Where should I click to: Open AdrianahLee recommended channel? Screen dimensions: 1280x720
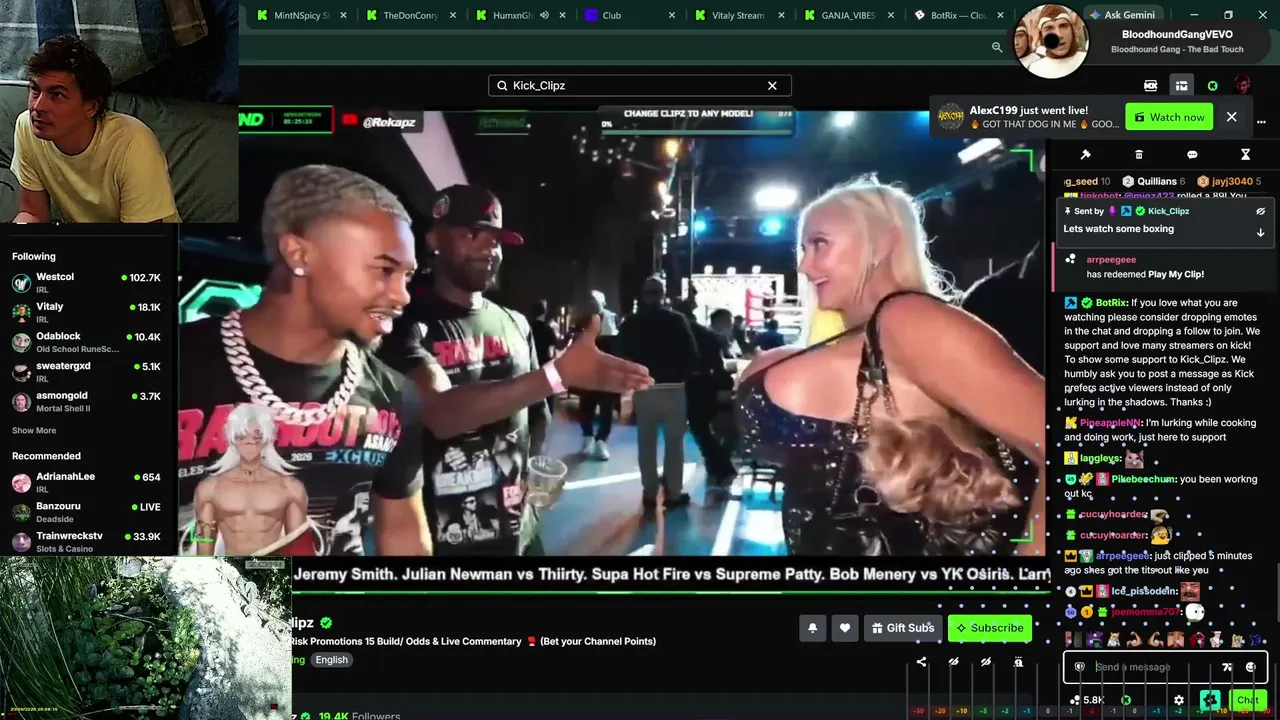(86, 482)
